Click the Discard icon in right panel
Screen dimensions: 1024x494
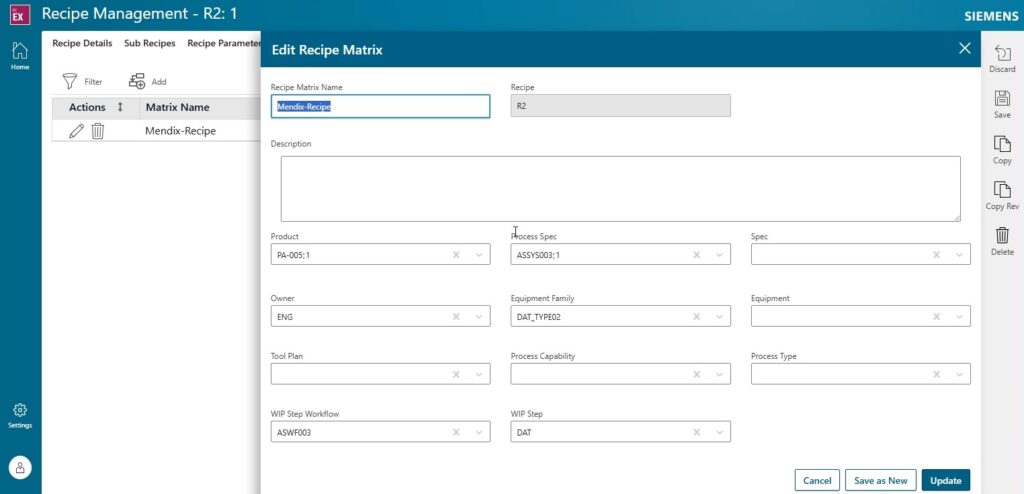click(x=1002, y=51)
